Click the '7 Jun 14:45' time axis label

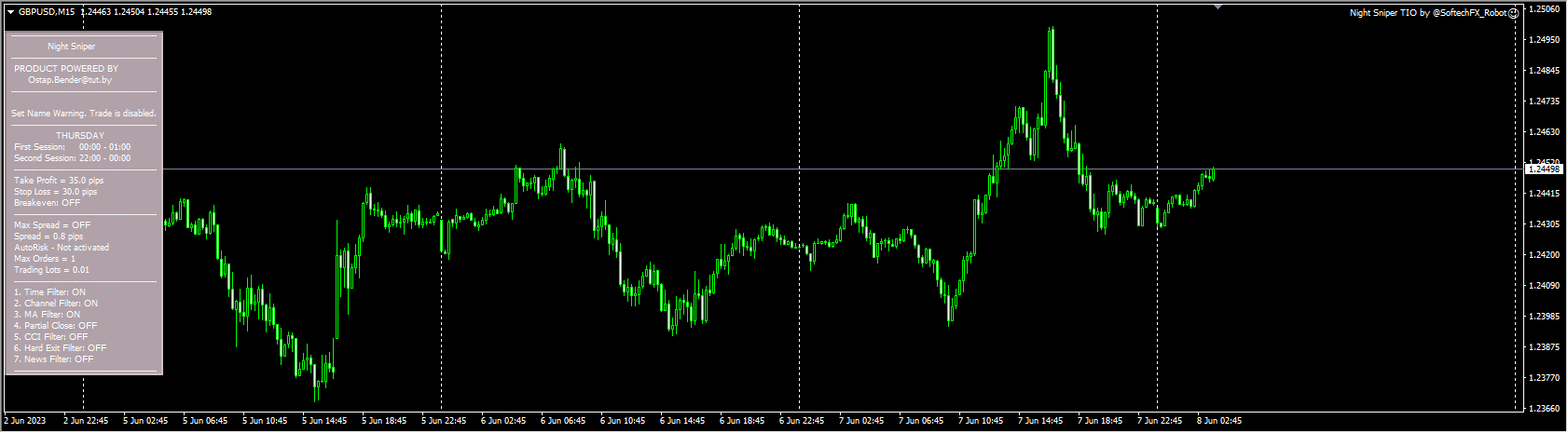tap(1040, 421)
